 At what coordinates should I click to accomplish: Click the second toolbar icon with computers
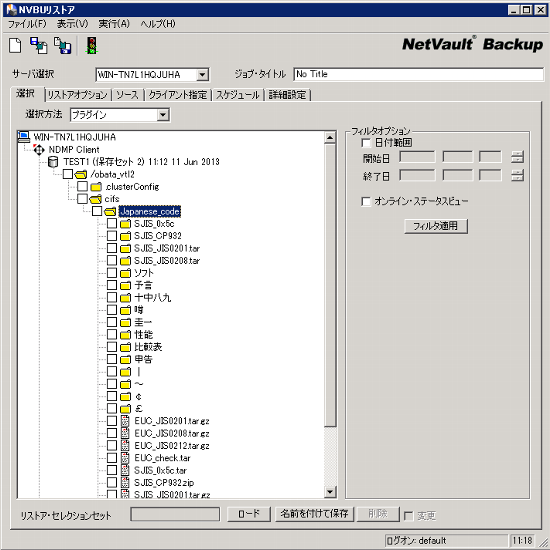tap(39, 46)
